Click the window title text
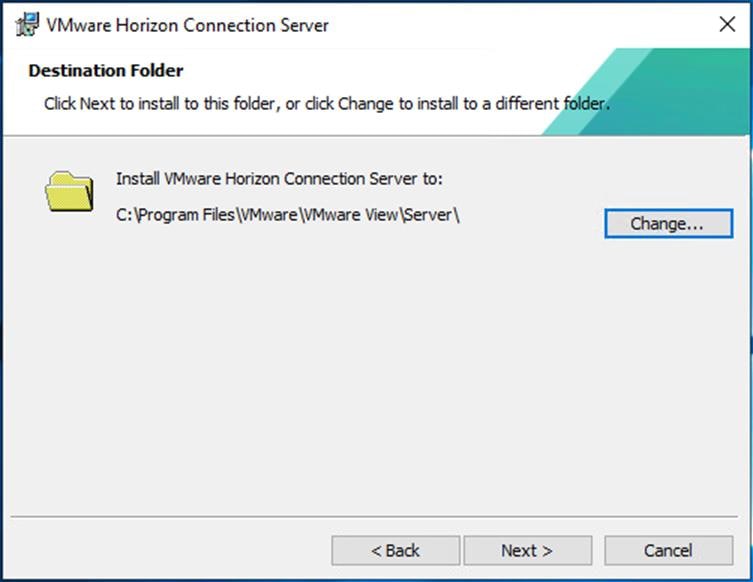Image resolution: width=753 pixels, height=582 pixels. click(x=187, y=25)
